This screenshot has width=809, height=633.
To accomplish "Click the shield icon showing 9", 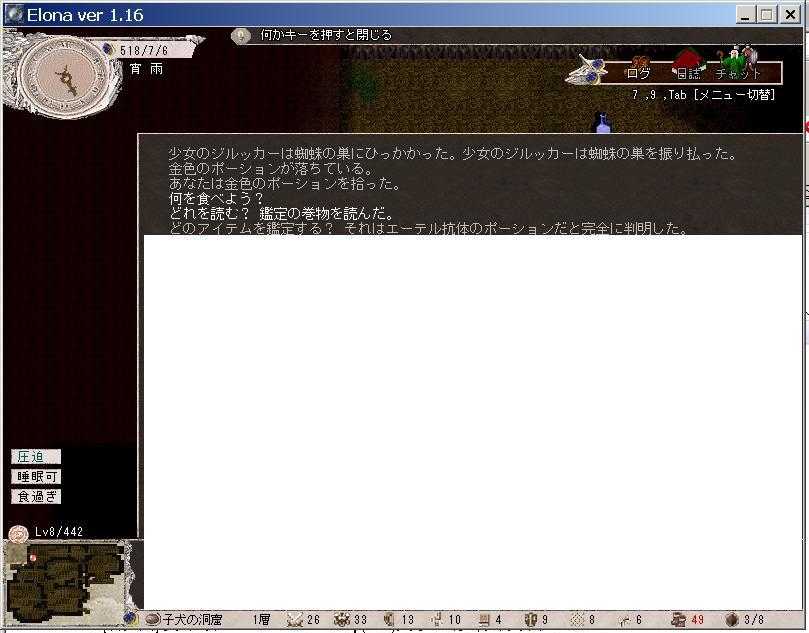I will [530, 619].
